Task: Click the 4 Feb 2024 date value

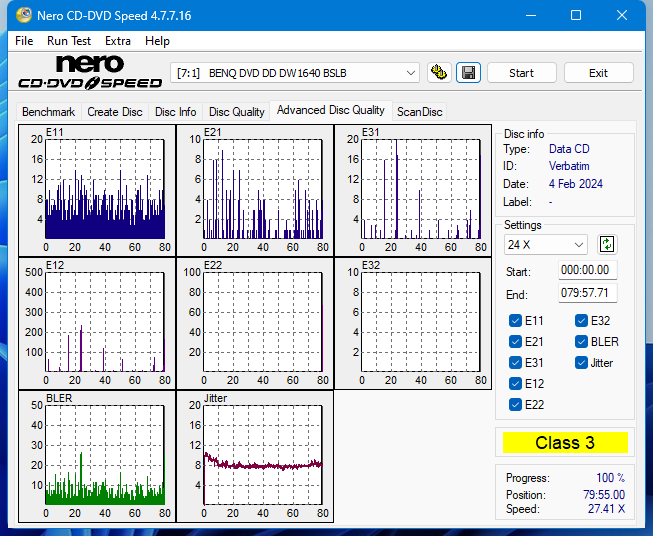Action: [x=576, y=184]
